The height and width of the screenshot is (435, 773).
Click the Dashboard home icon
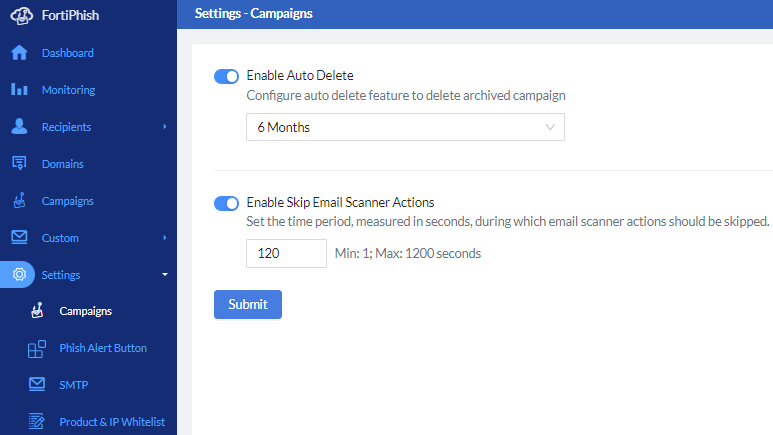19,53
